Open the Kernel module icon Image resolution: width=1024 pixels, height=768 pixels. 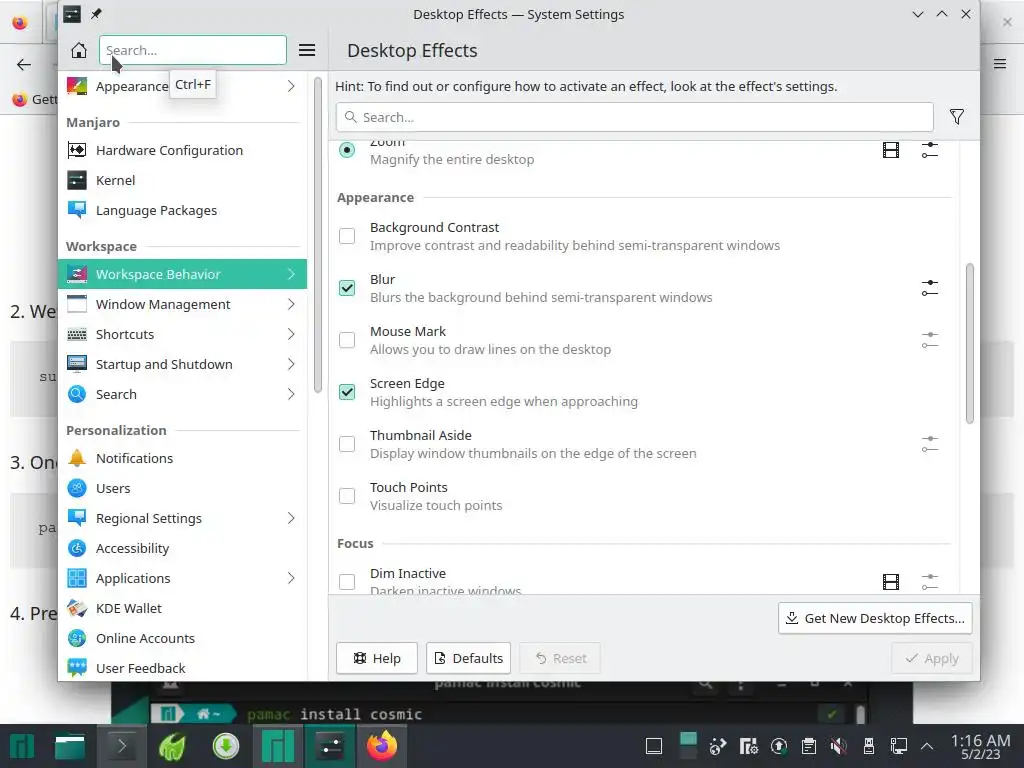[x=77, y=180]
